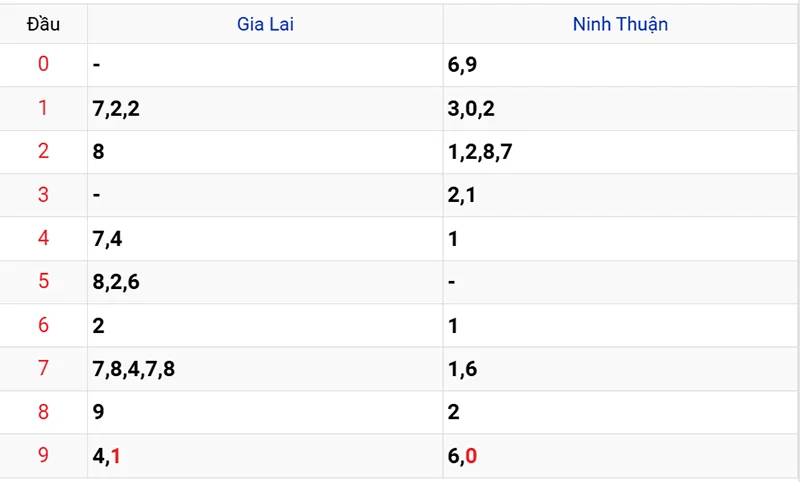Click Ninh Thuận cell showing 6,9
The width and height of the screenshot is (800, 482).
(x=620, y=65)
